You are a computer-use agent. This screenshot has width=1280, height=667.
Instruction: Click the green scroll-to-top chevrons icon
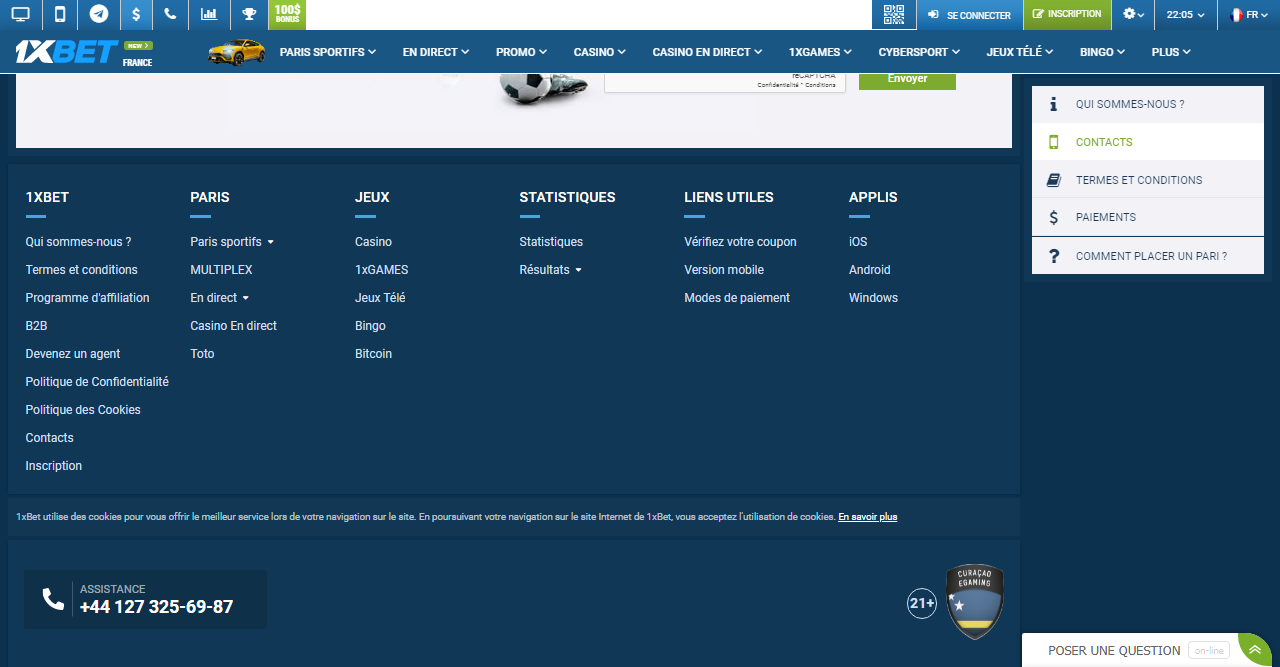point(1255,649)
